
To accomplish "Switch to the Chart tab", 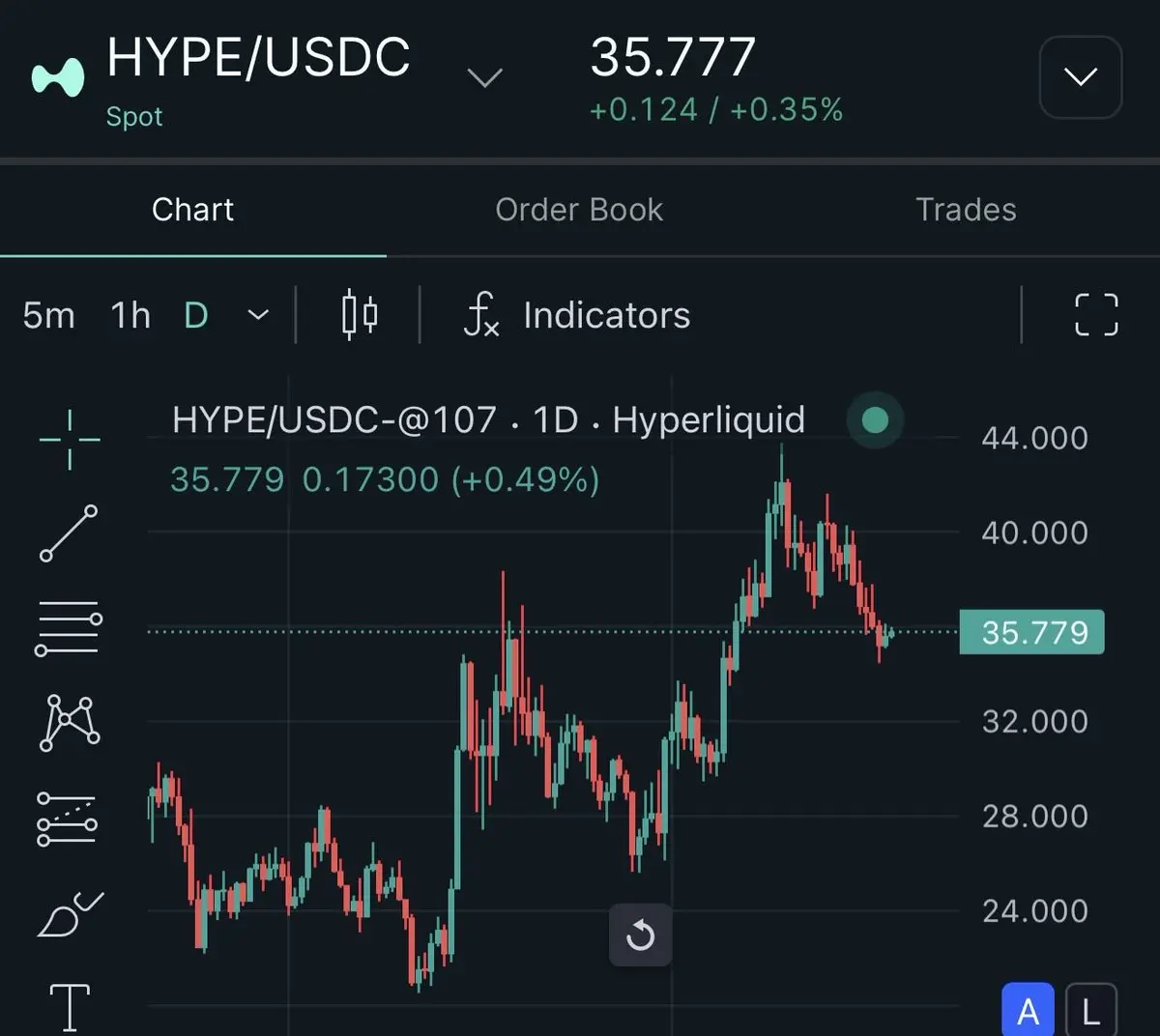I will (x=192, y=210).
